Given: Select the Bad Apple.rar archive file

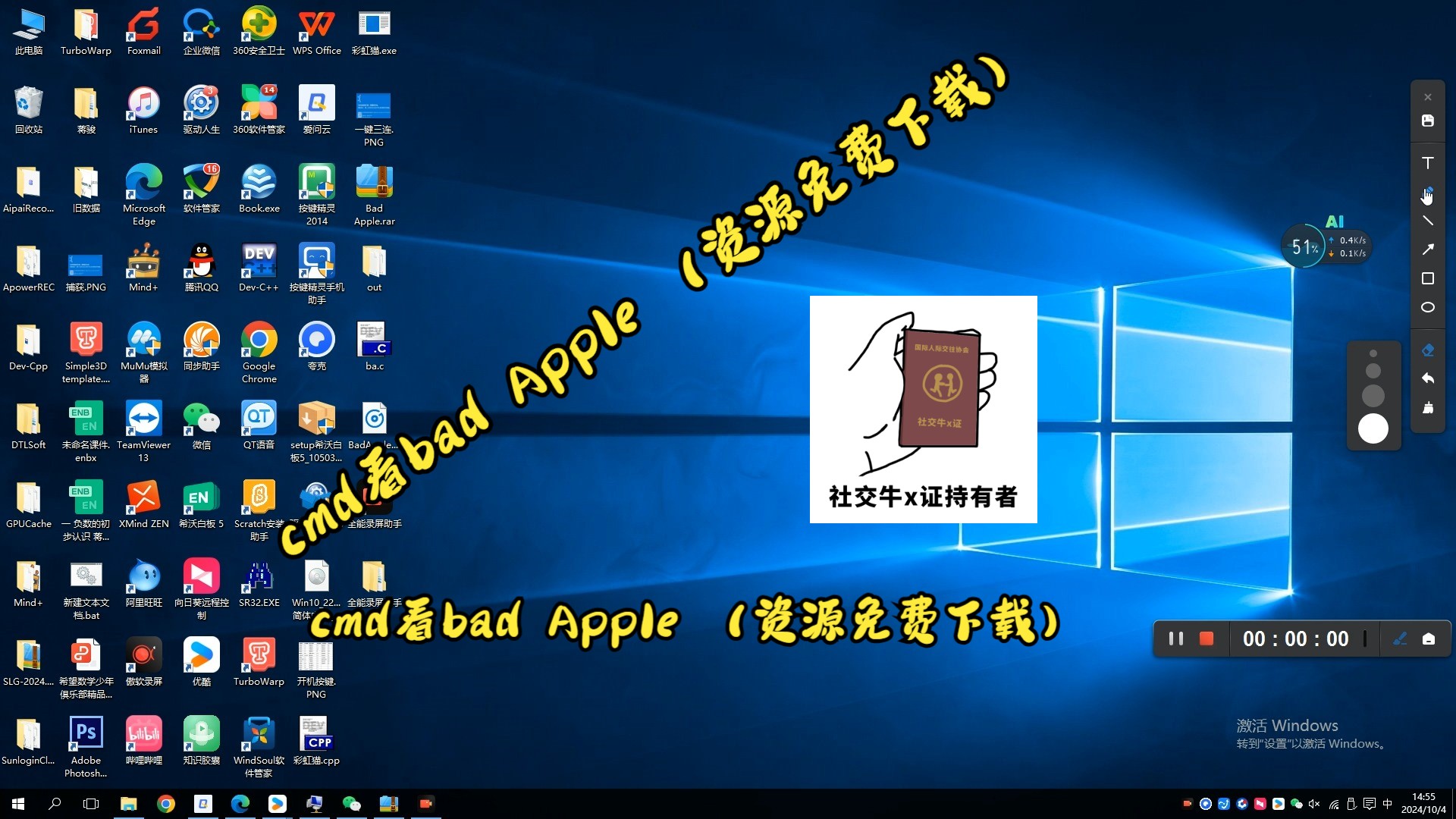Looking at the screenshot, I should (x=374, y=195).
